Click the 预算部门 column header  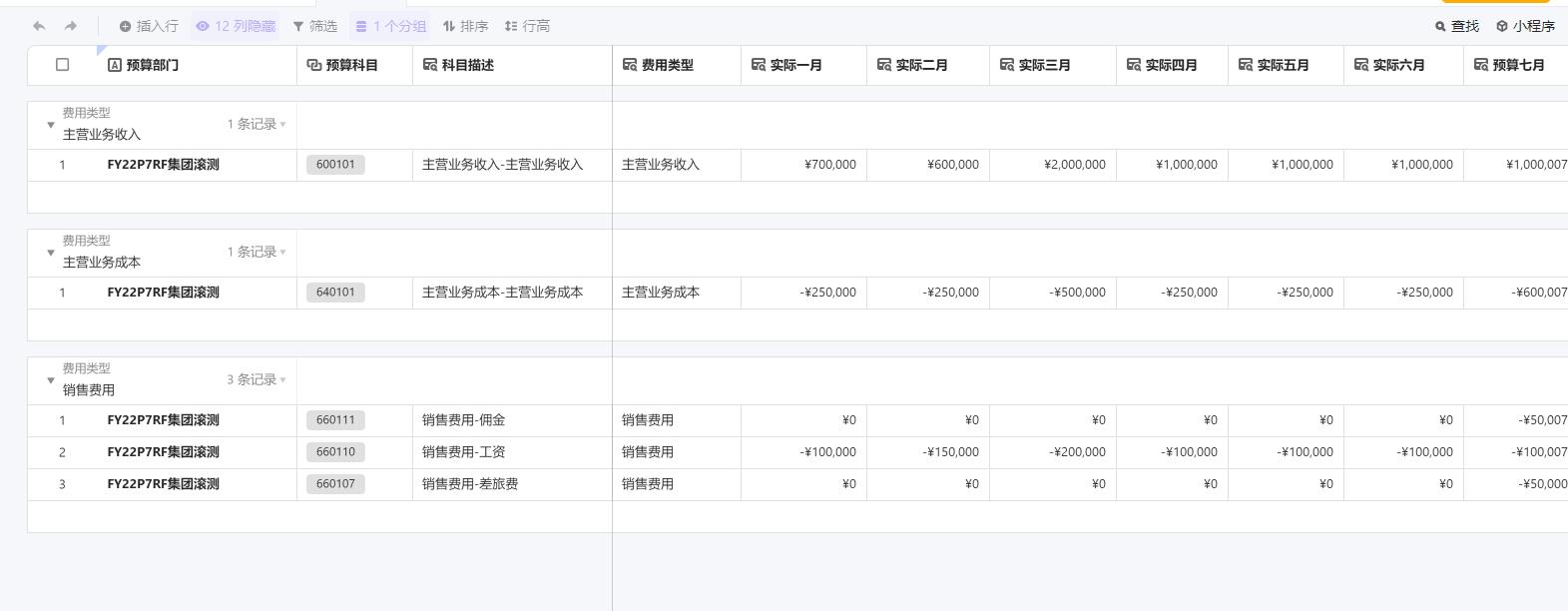[x=197, y=65]
